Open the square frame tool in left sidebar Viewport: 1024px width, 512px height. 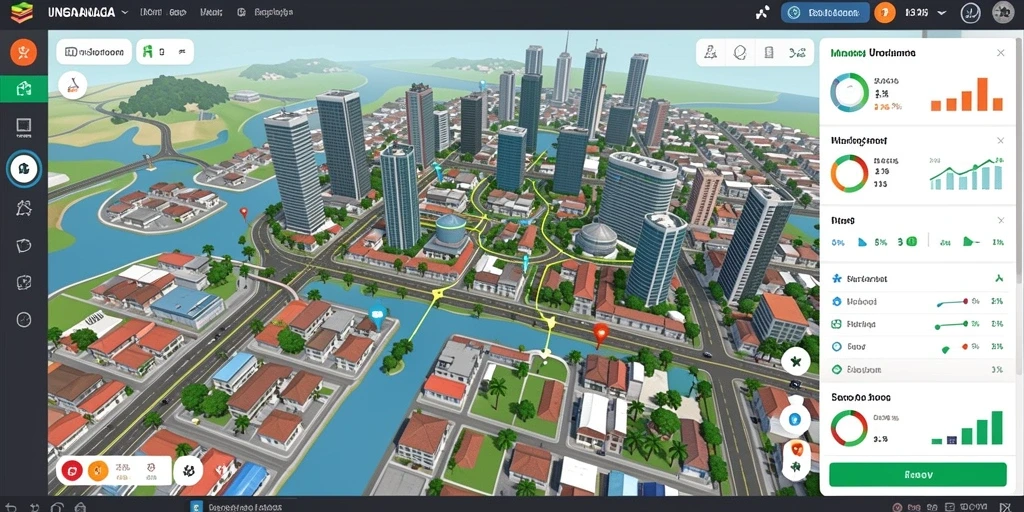pyautogui.click(x=24, y=127)
